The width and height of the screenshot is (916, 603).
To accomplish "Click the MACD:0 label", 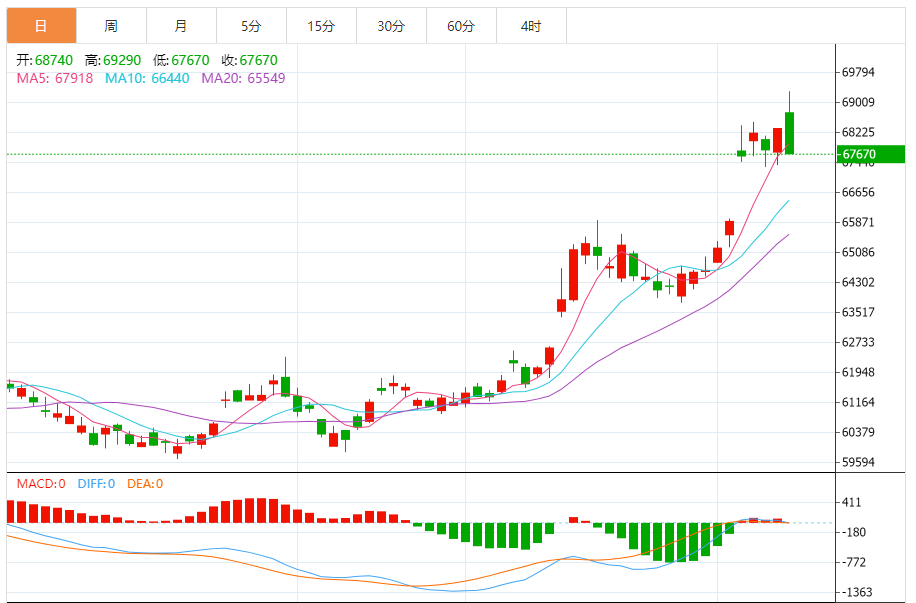I will 41,484.
